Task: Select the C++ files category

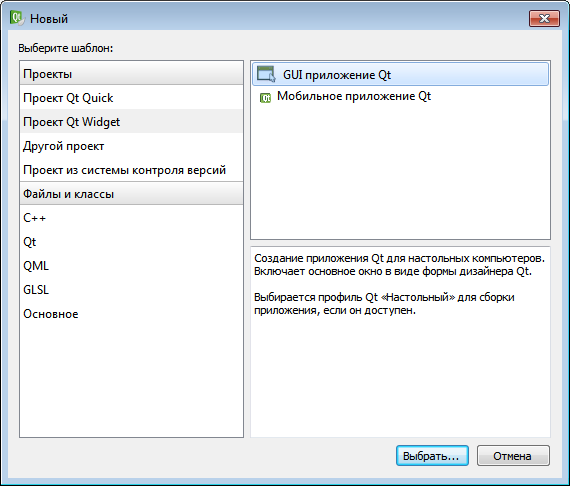Action: (x=131, y=218)
